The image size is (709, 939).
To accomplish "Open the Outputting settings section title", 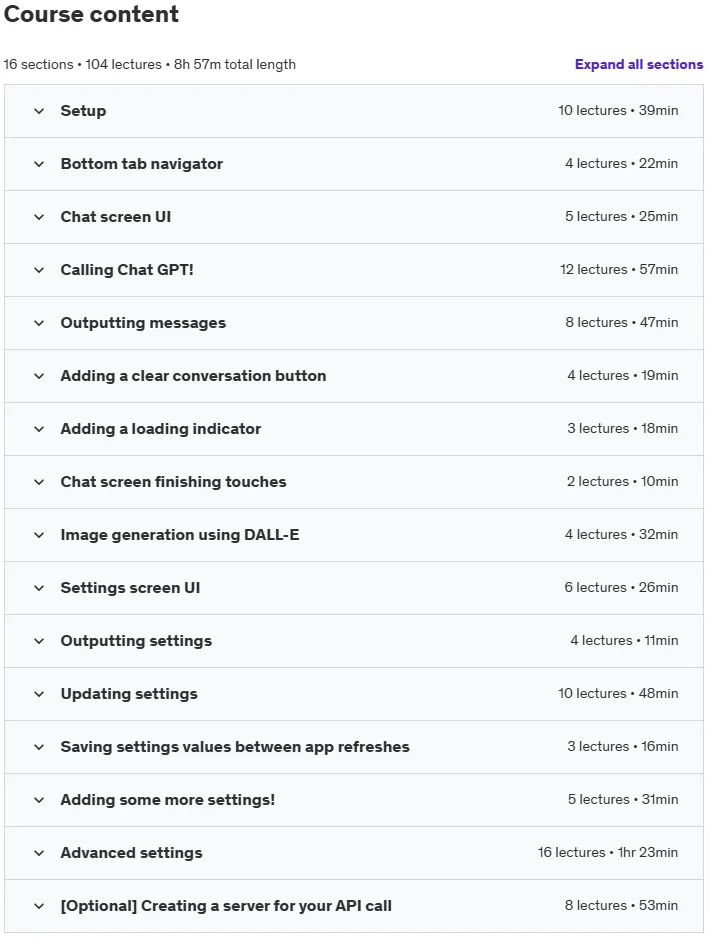I will [136, 641].
